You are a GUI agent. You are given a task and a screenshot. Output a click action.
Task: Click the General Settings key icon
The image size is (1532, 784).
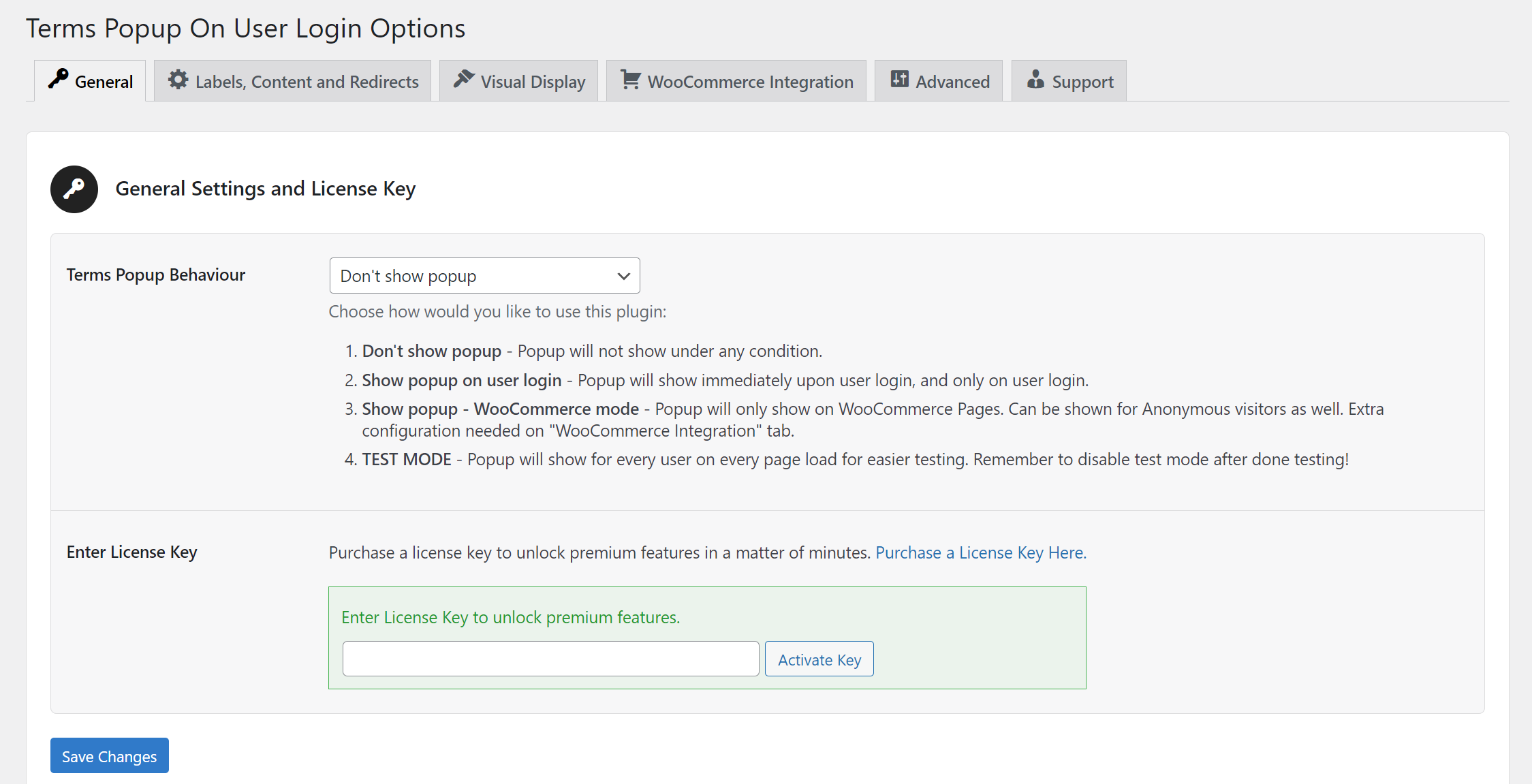pyautogui.click(x=74, y=188)
